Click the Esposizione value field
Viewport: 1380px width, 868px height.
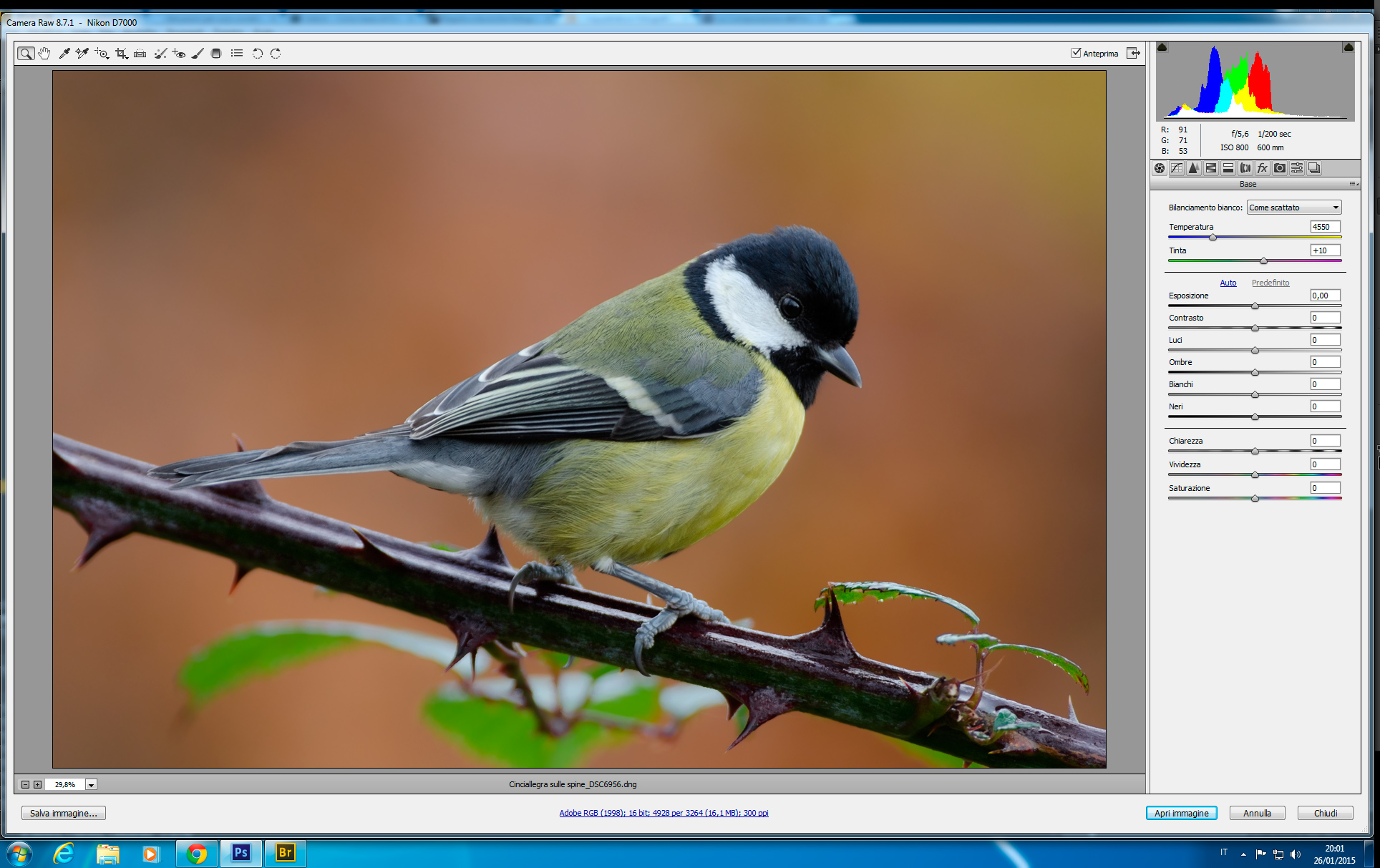(x=1324, y=296)
